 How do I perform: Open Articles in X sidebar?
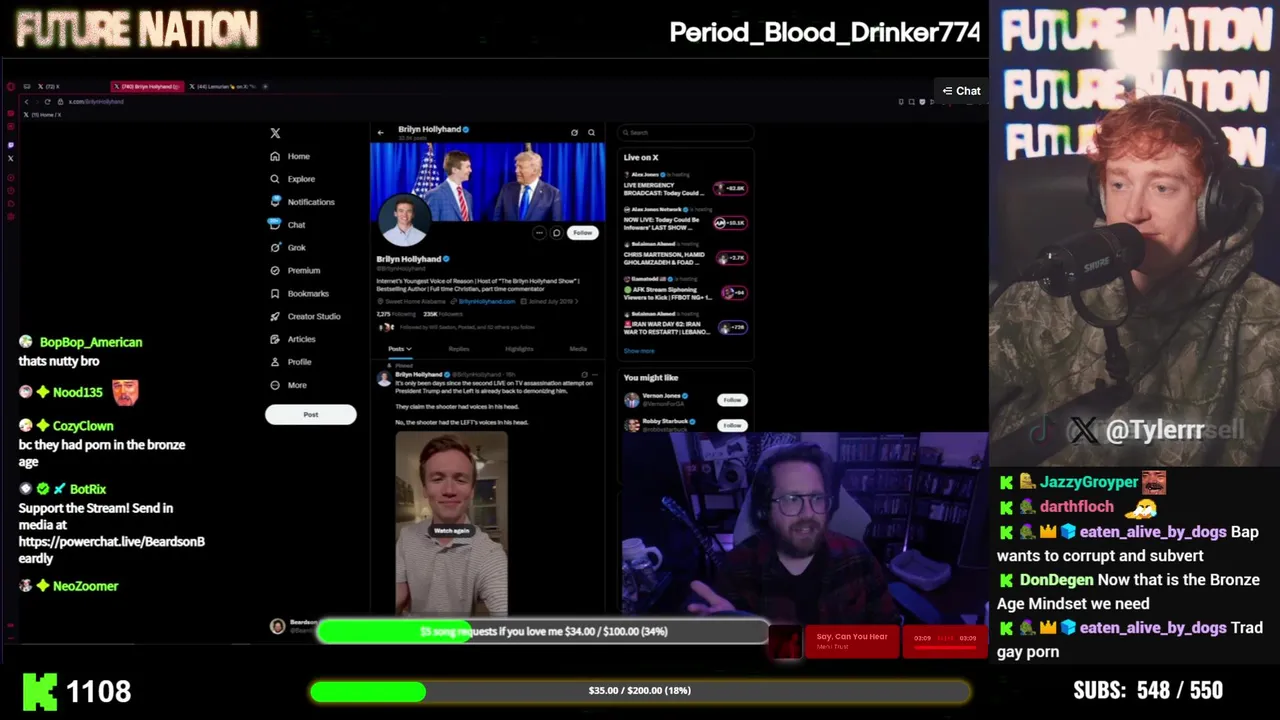click(292, 339)
